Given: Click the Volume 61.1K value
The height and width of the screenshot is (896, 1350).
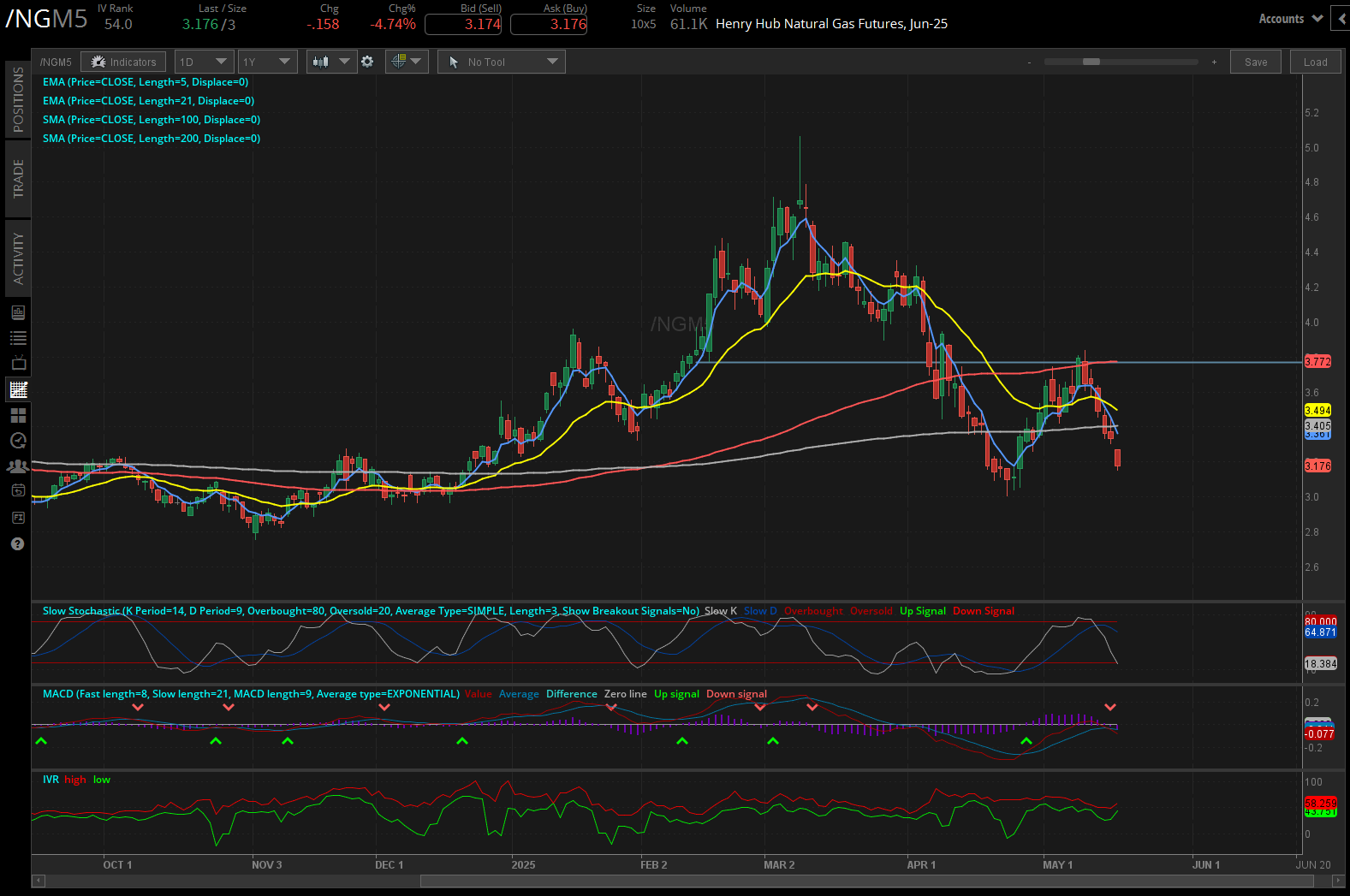Looking at the screenshot, I should tap(688, 25).
